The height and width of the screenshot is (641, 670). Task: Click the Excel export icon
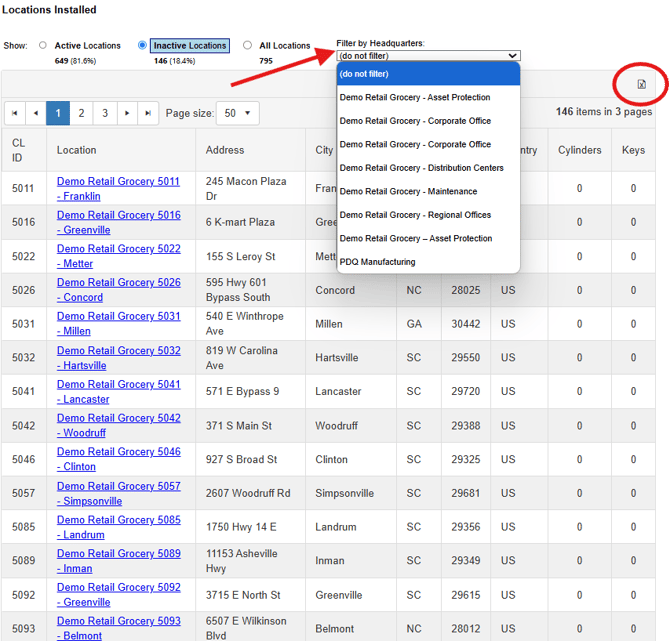[x=641, y=84]
